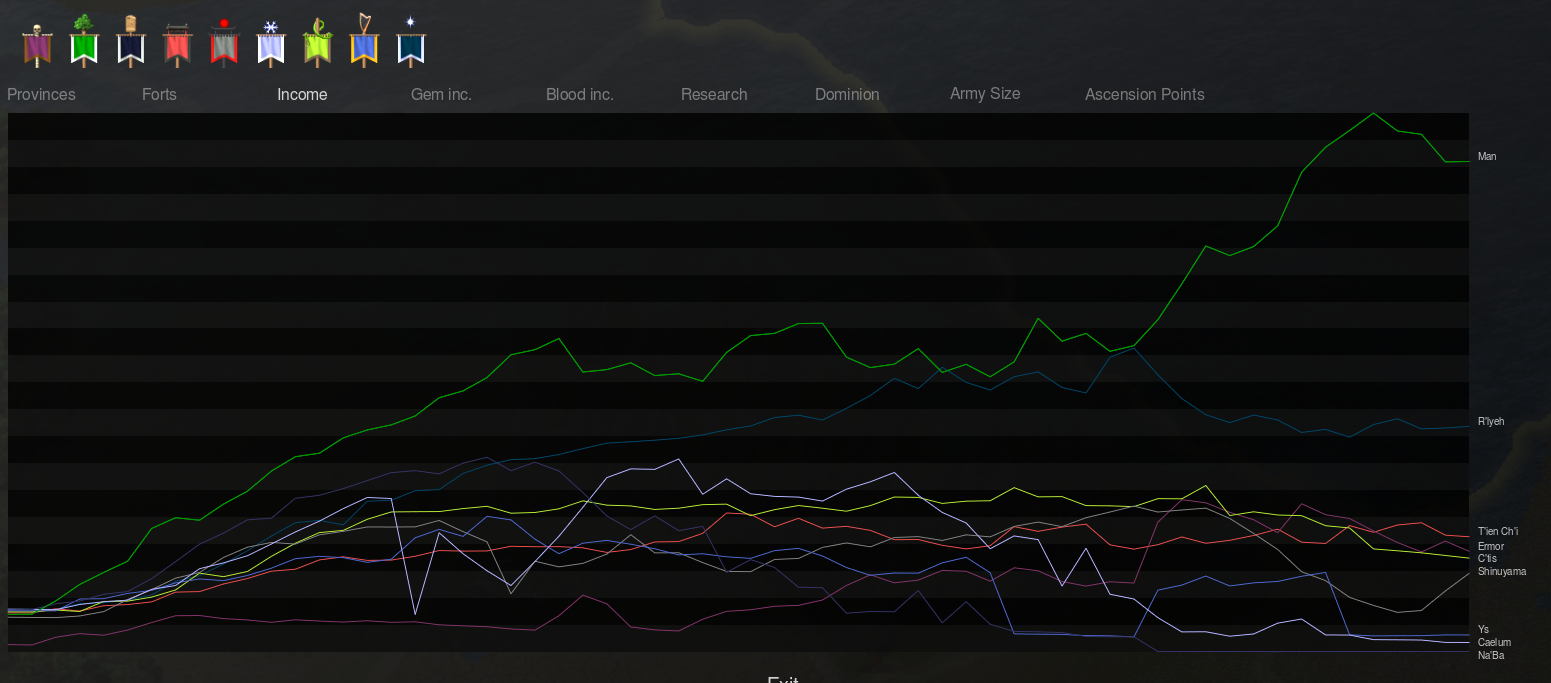1551x683 pixels.
Task: Click the Shinuyama line label
Action: [x=1502, y=571]
